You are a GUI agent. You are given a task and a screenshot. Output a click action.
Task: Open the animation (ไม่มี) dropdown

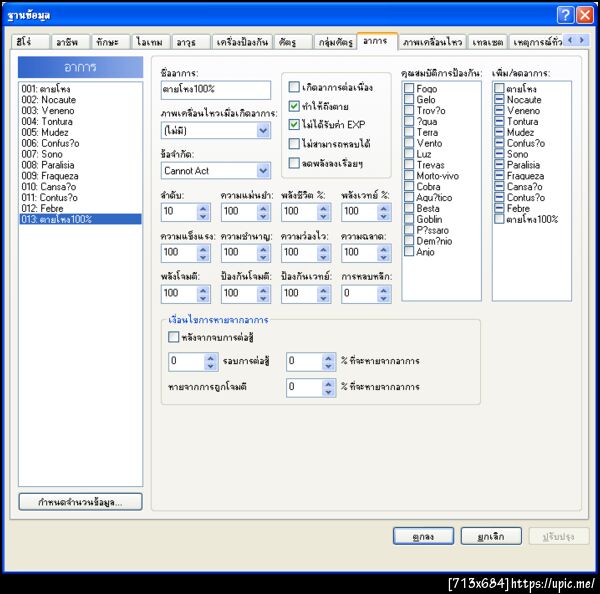pos(263,131)
